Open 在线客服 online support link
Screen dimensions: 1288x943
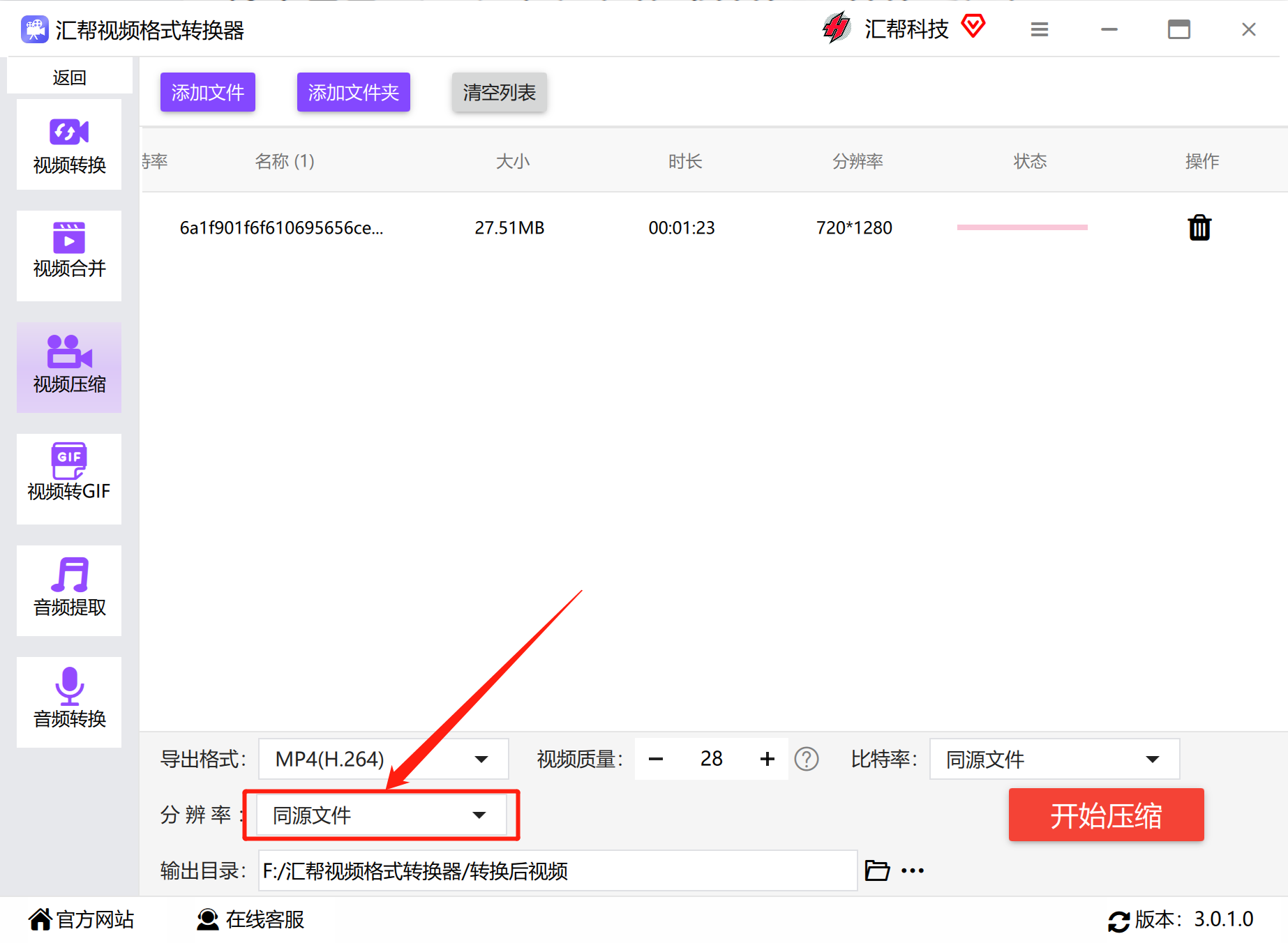250,919
